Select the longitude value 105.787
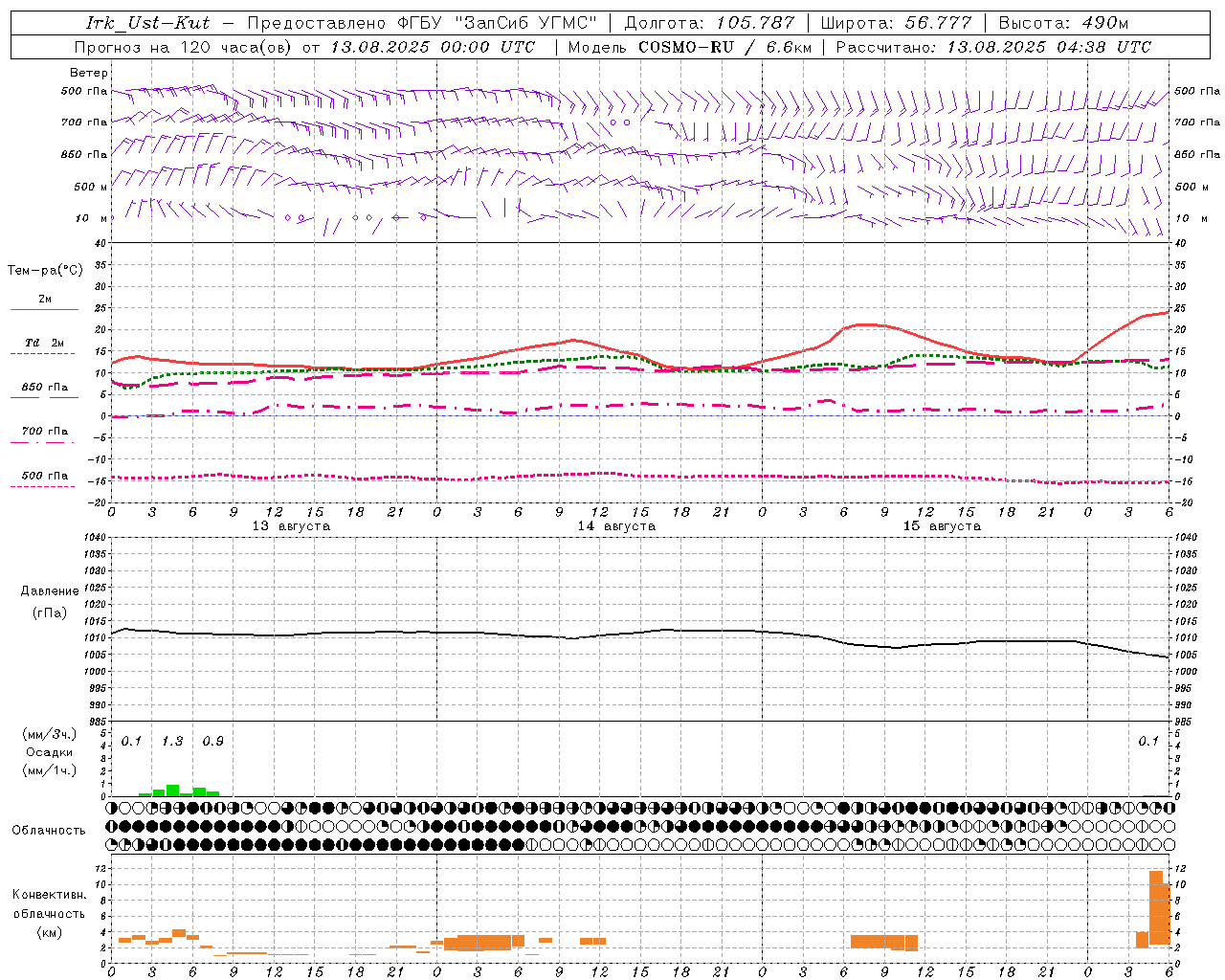The image size is (1225, 980). (x=755, y=23)
